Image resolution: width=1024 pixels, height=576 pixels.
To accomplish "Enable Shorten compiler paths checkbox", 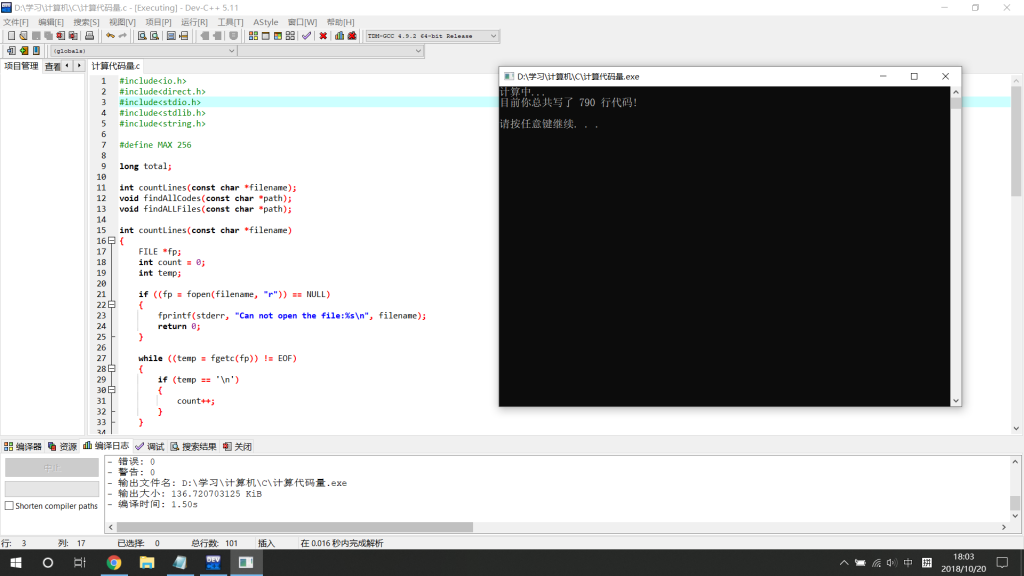I will (9, 505).
